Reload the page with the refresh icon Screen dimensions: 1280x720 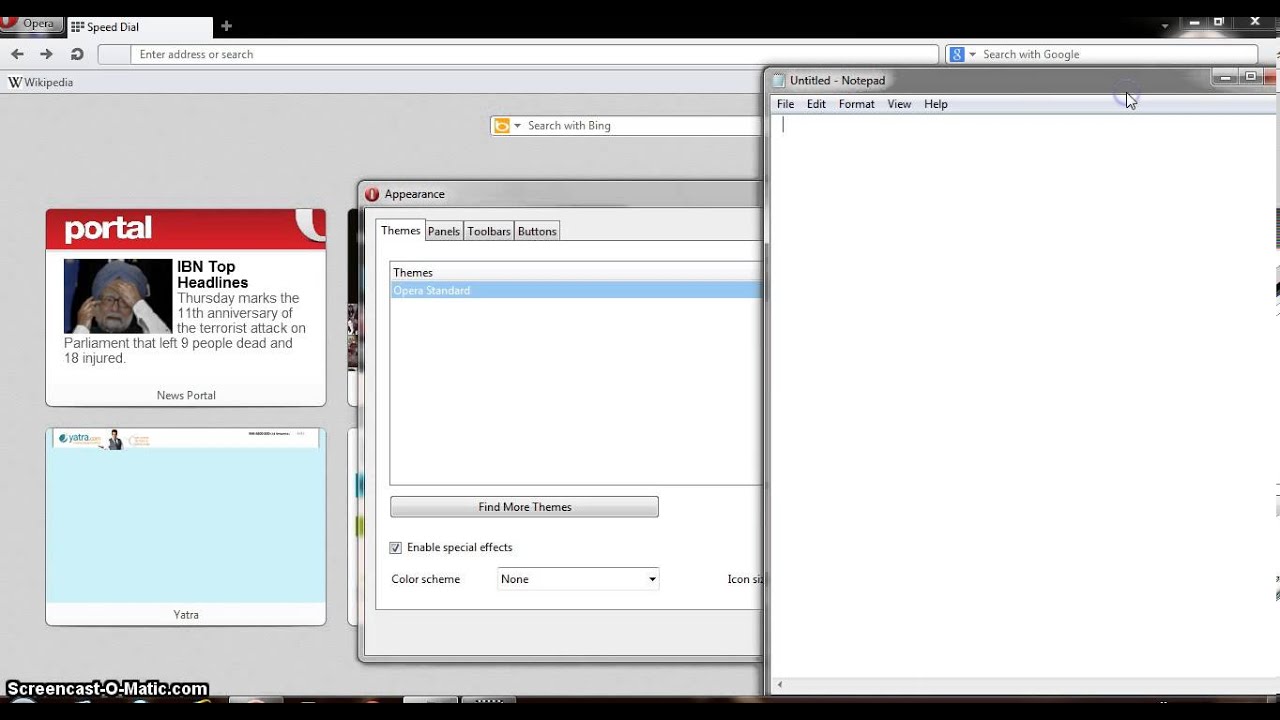(x=77, y=54)
